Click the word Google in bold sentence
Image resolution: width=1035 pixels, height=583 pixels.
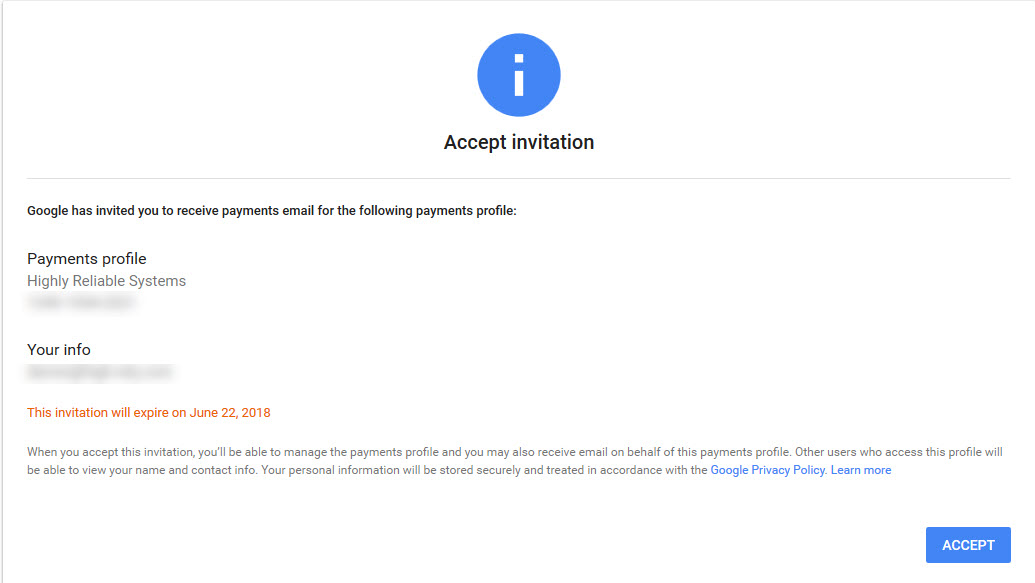(x=48, y=211)
